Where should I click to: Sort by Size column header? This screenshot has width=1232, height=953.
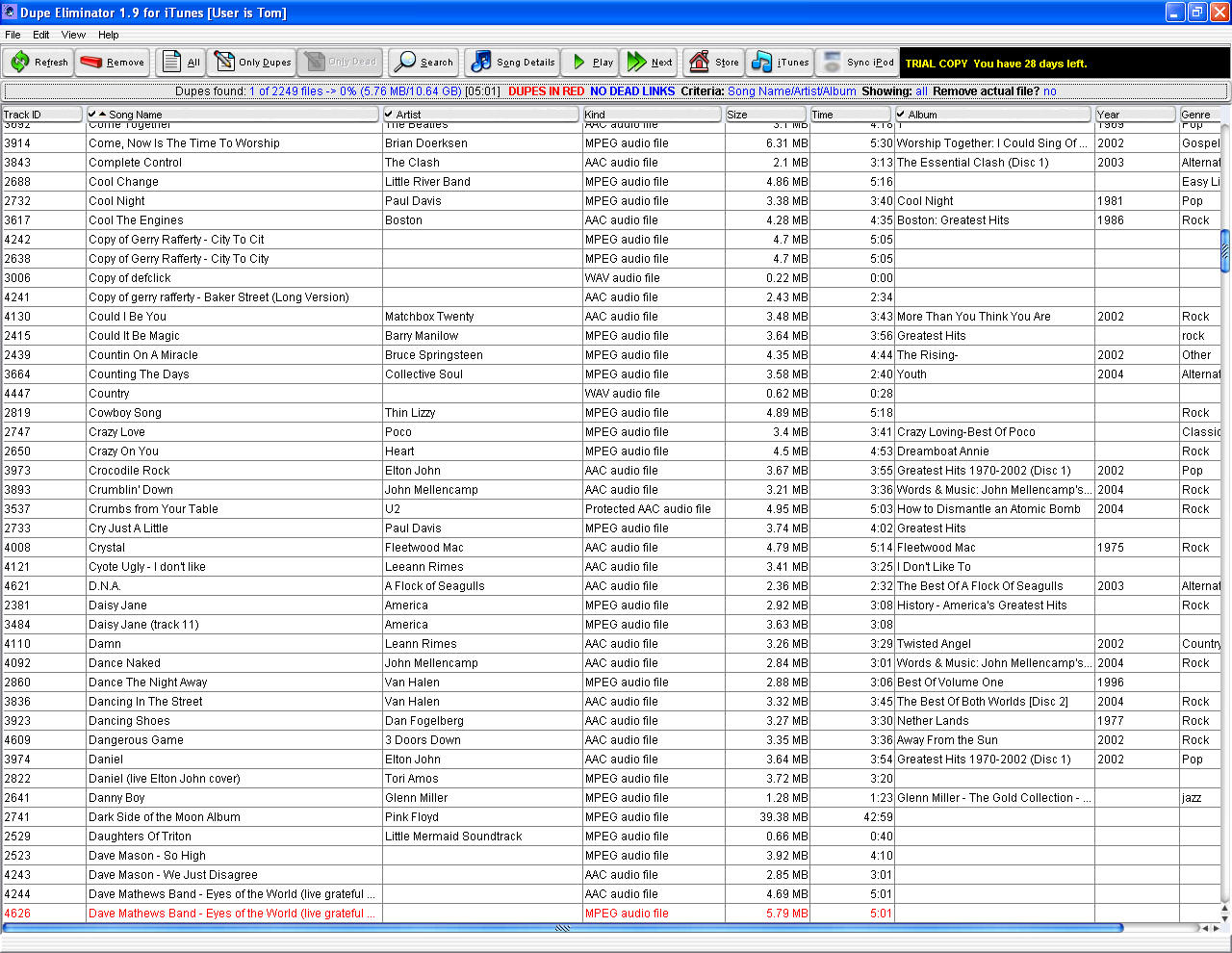[767, 115]
